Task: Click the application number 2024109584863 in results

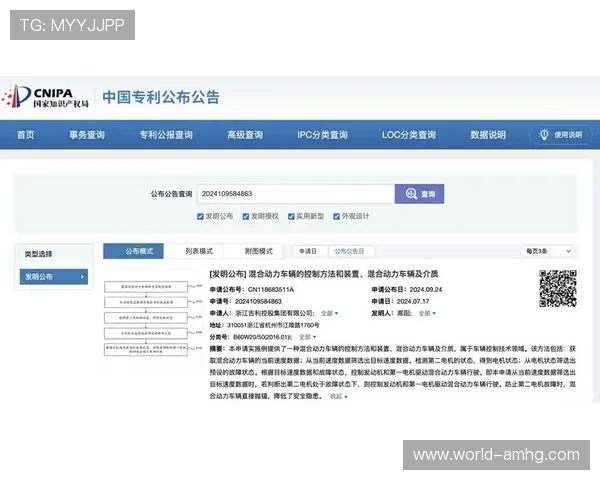Action: (x=258, y=302)
